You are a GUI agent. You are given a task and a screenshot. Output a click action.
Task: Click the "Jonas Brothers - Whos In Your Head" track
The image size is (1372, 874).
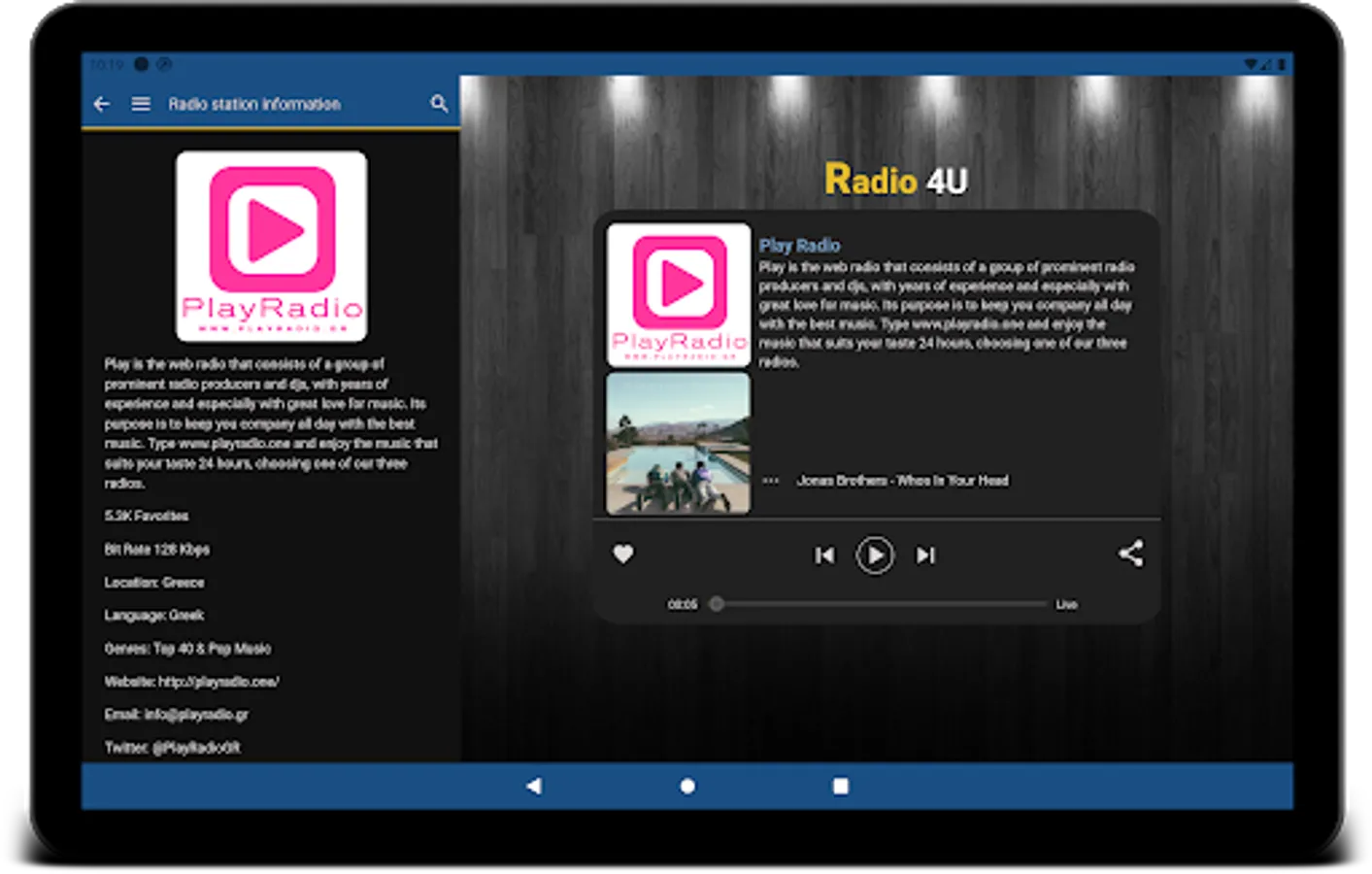903,481
